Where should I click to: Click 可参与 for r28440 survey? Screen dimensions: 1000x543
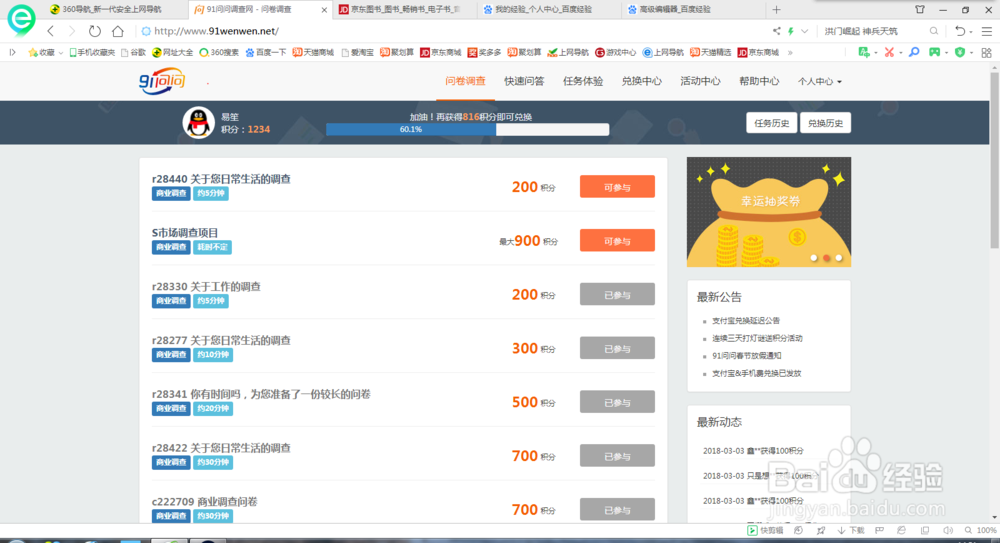tap(617, 187)
